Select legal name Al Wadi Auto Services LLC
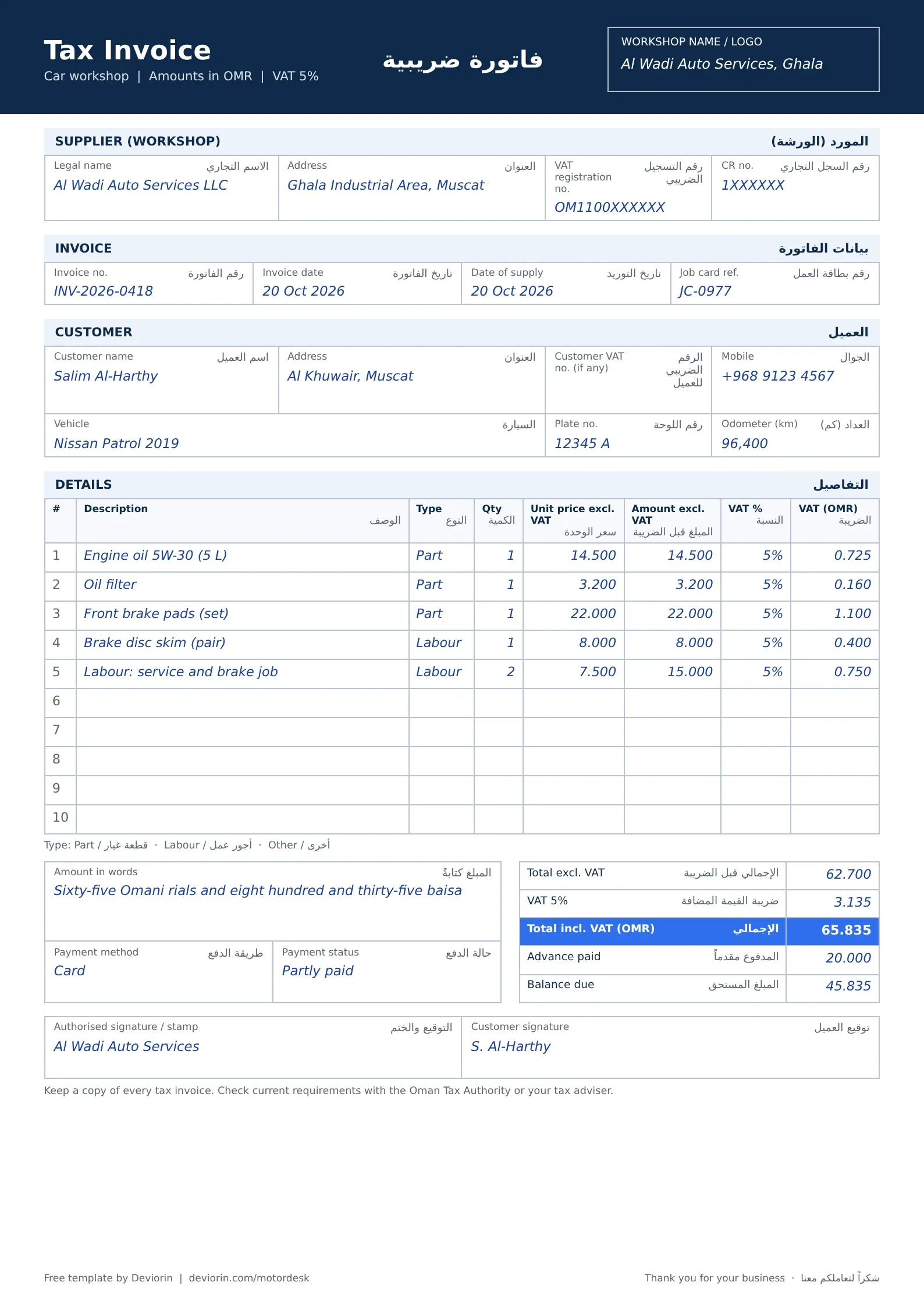This screenshot has width=924, height=1307. pyautogui.click(x=140, y=185)
